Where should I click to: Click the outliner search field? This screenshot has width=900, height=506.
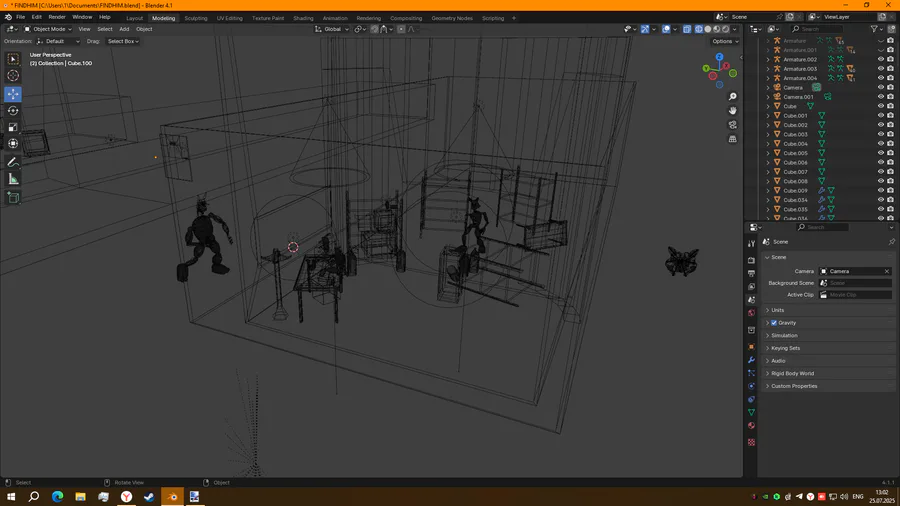pyautogui.click(x=817, y=29)
